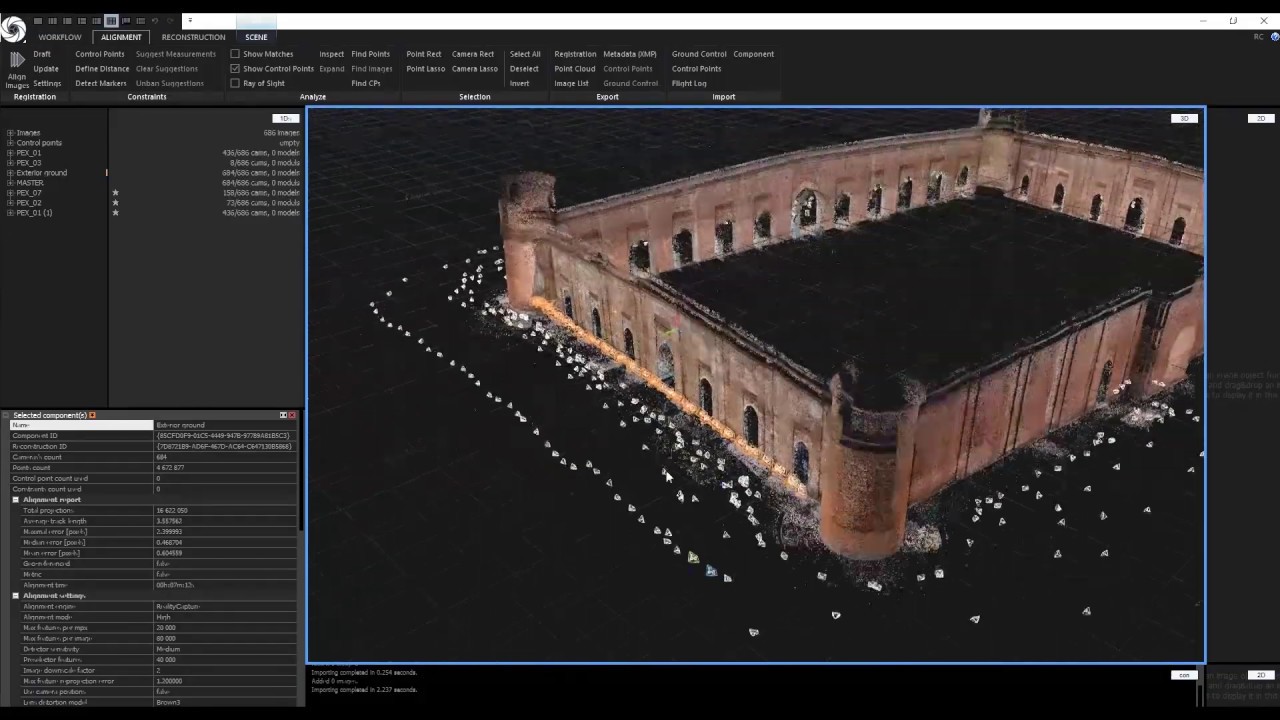1280x720 pixels.
Task: Expand the Images tree node
Action: 10,133
